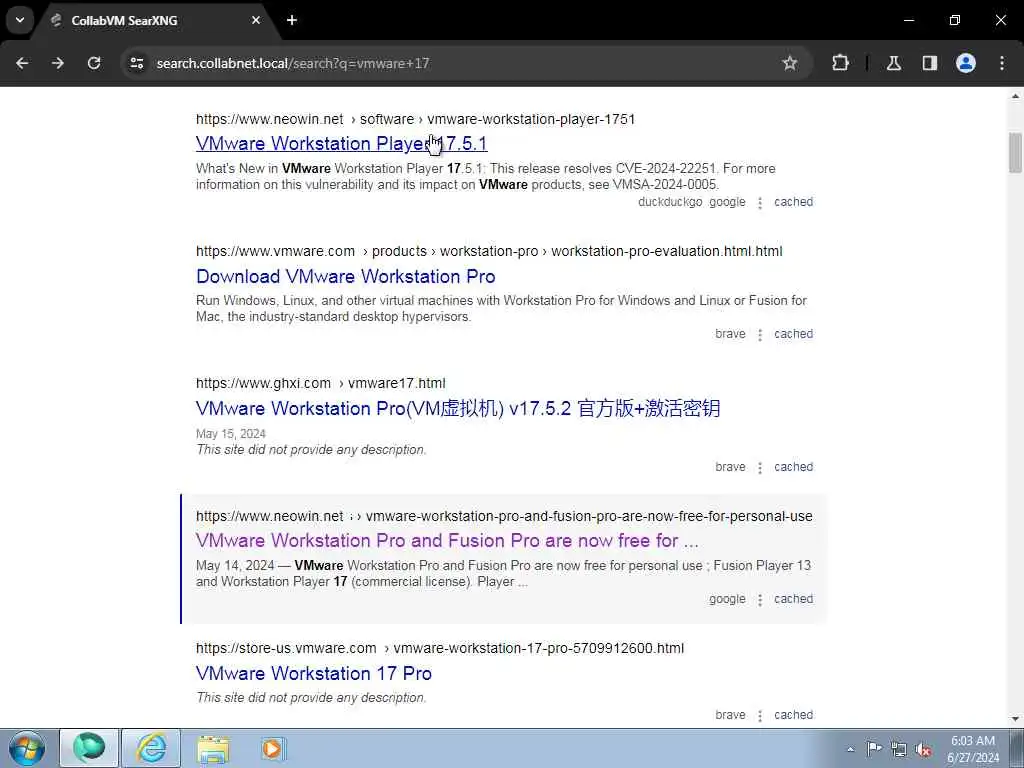Open the green browser taskbar icon

pyautogui.click(x=89, y=748)
